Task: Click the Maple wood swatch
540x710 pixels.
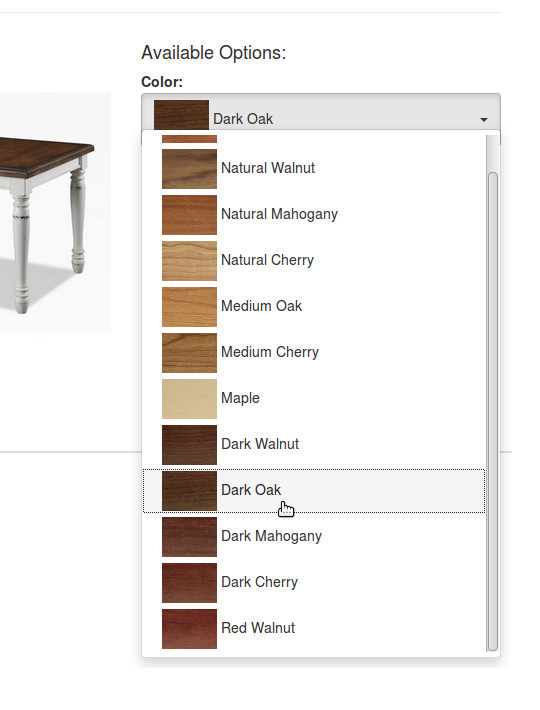Action: point(189,398)
